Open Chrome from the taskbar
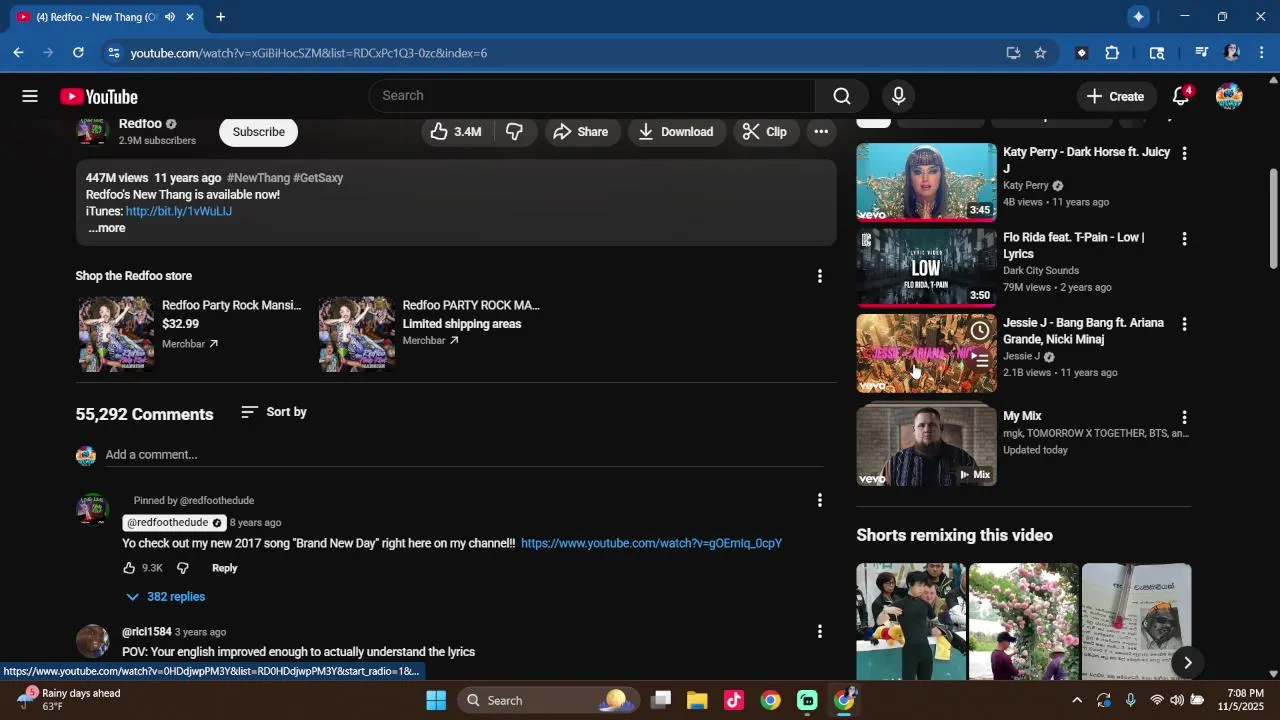The image size is (1280, 720). (770, 700)
